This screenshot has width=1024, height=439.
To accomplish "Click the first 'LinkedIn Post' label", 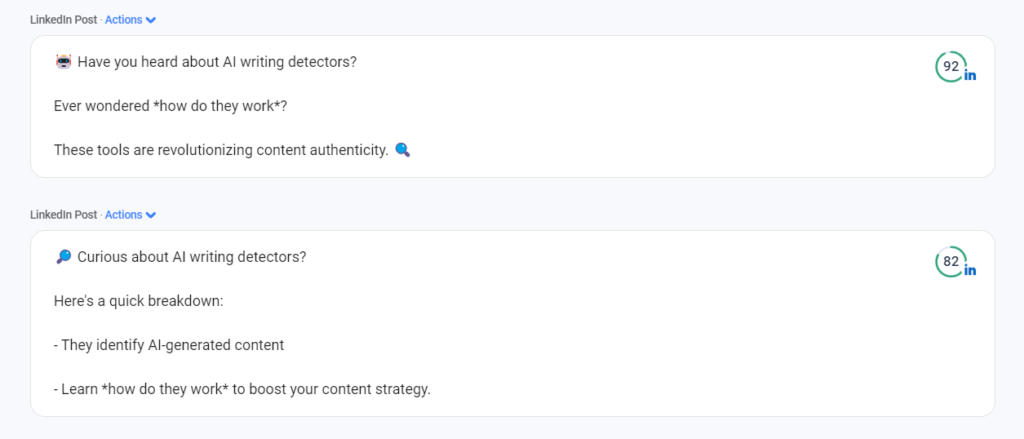I will pyautogui.click(x=65, y=20).
